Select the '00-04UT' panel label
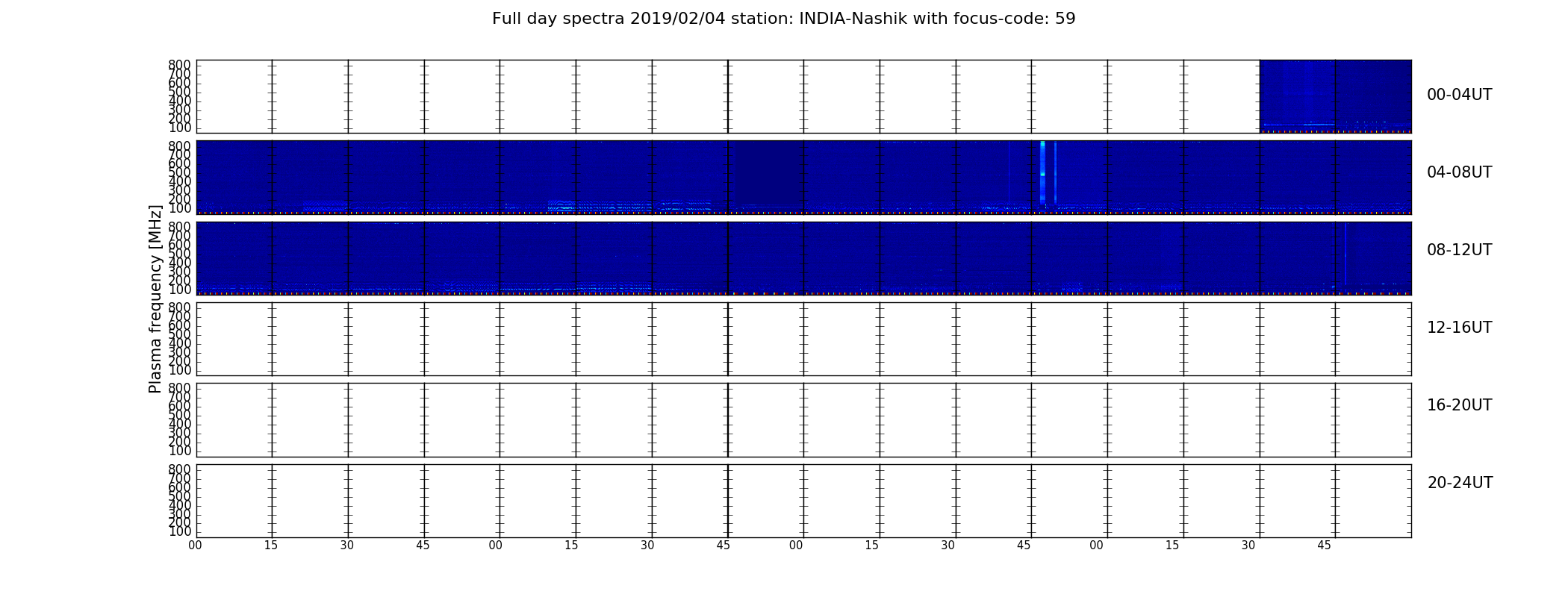The height and width of the screenshot is (597, 1568). click(1459, 95)
